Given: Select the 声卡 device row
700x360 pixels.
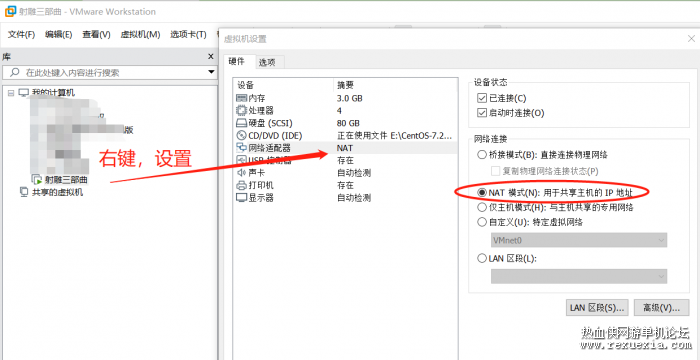Looking at the screenshot, I should (x=346, y=172).
